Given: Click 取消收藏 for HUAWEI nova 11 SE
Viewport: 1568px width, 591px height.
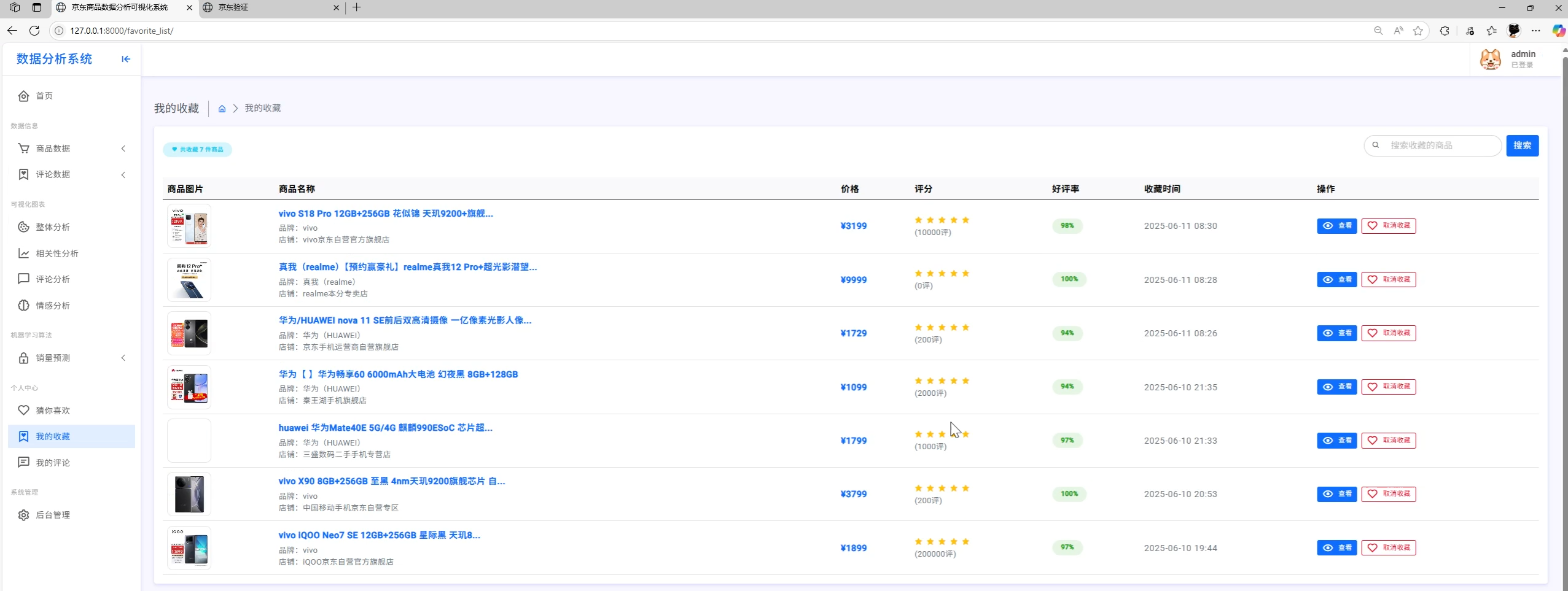Looking at the screenshot, I should (1389, 333).
